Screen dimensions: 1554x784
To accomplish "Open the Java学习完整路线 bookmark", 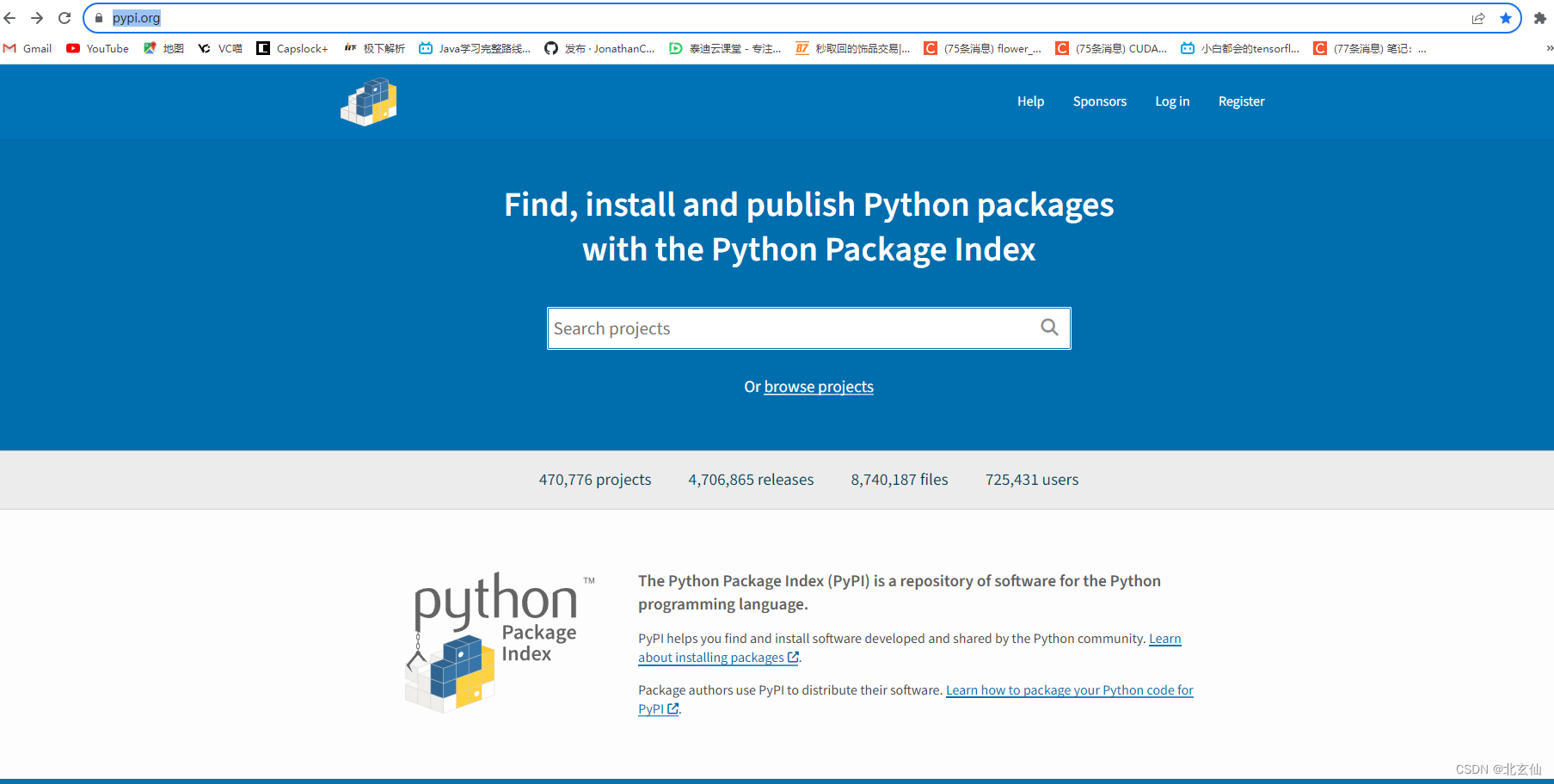I will pos(475,48).
